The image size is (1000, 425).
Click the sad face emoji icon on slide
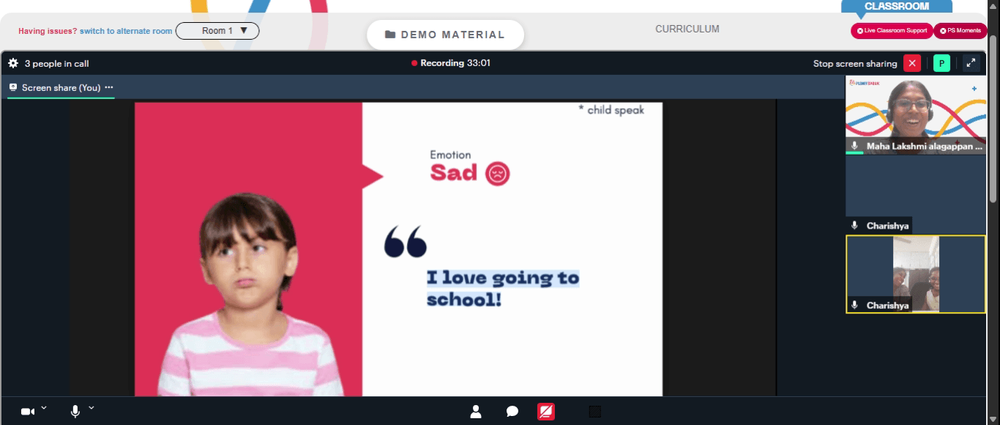coord(497,173)
